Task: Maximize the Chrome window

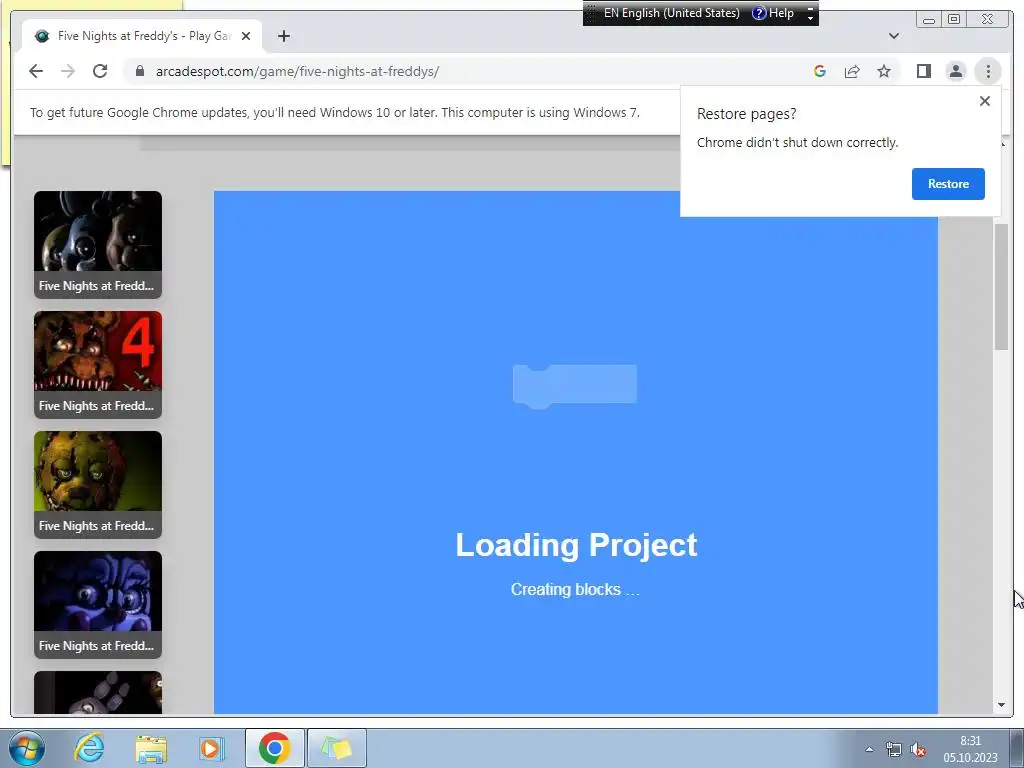Action: click(953, 20)
